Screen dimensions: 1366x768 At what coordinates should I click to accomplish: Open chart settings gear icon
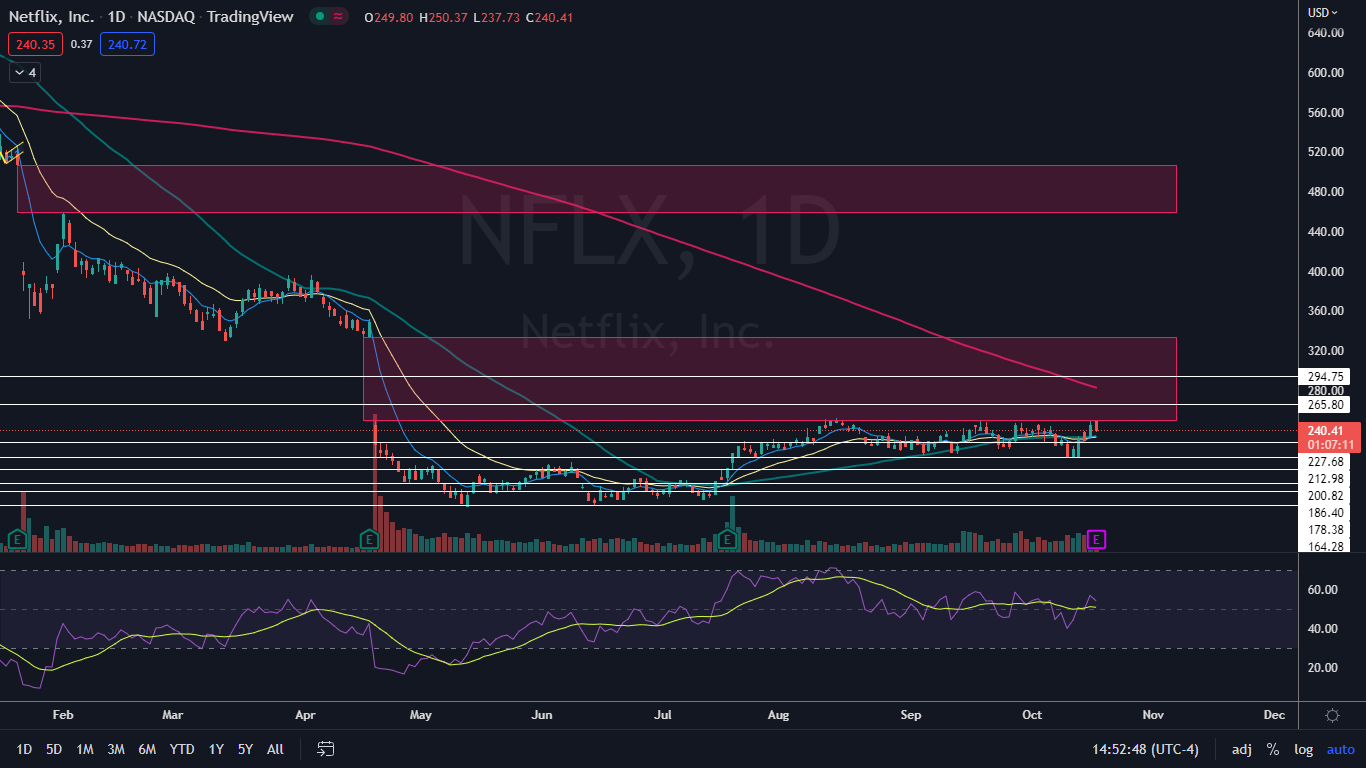[x=1332, y=715]
